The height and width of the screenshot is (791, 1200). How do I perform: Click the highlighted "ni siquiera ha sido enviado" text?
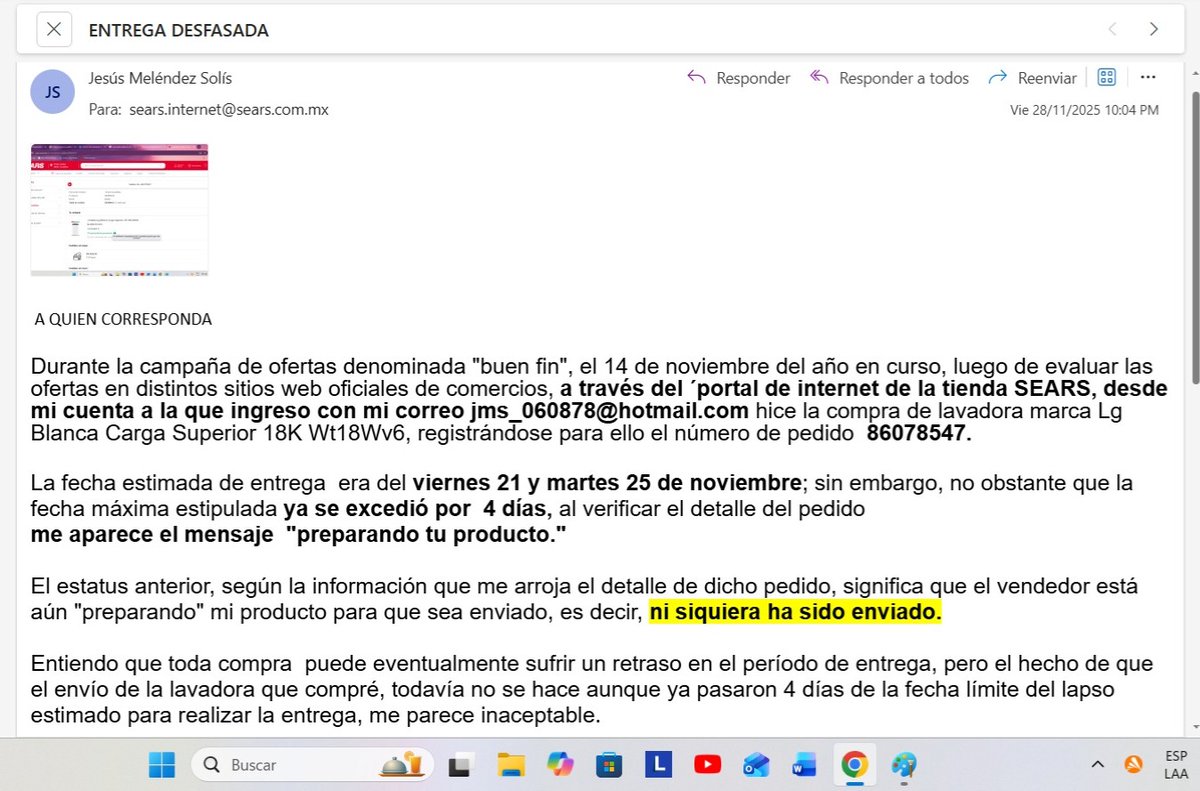pos(796,614)
